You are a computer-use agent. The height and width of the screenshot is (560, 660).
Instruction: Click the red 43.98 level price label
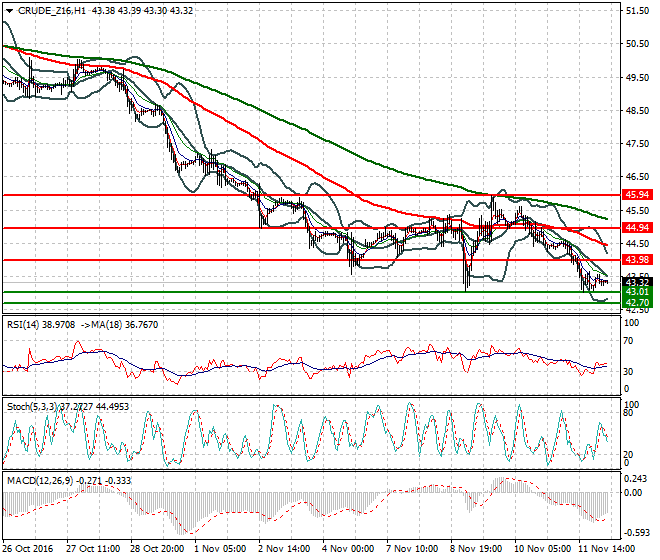pos(637,260)
